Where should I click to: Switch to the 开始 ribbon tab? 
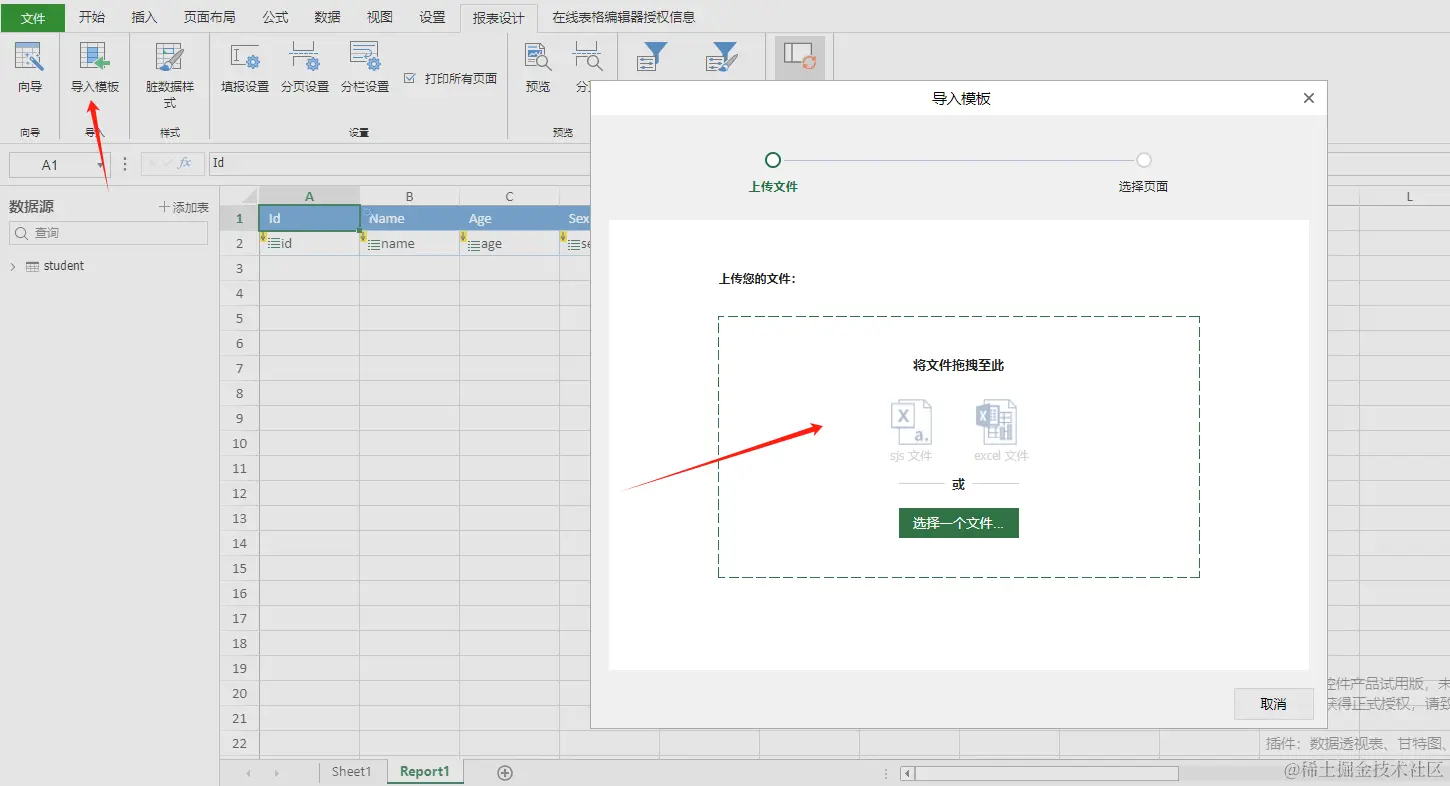(92, 17)
